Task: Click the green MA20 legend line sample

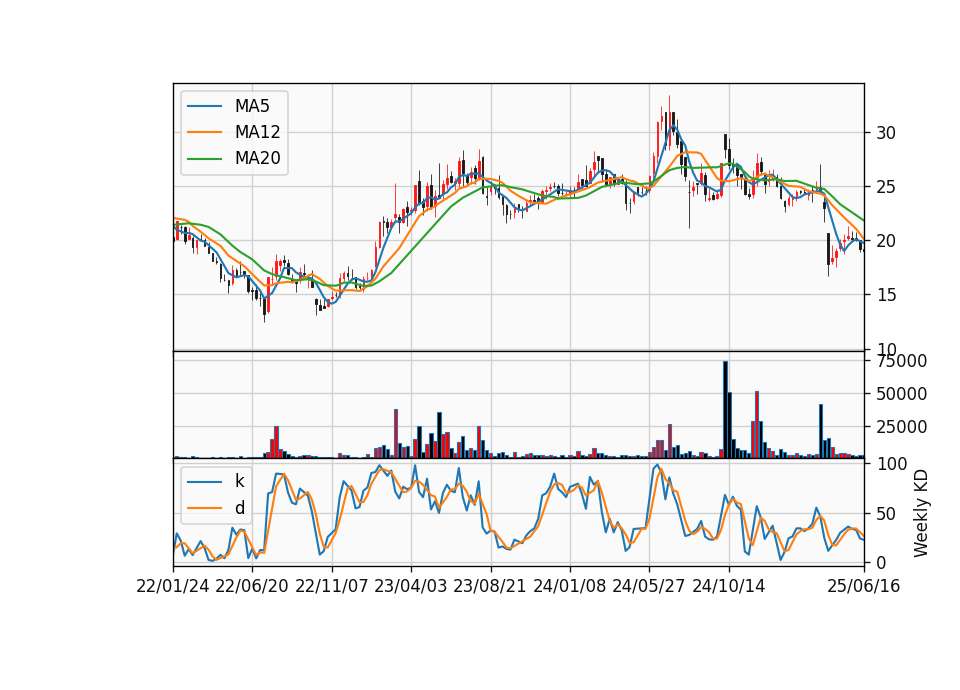Action: click(x=204, y=159)
